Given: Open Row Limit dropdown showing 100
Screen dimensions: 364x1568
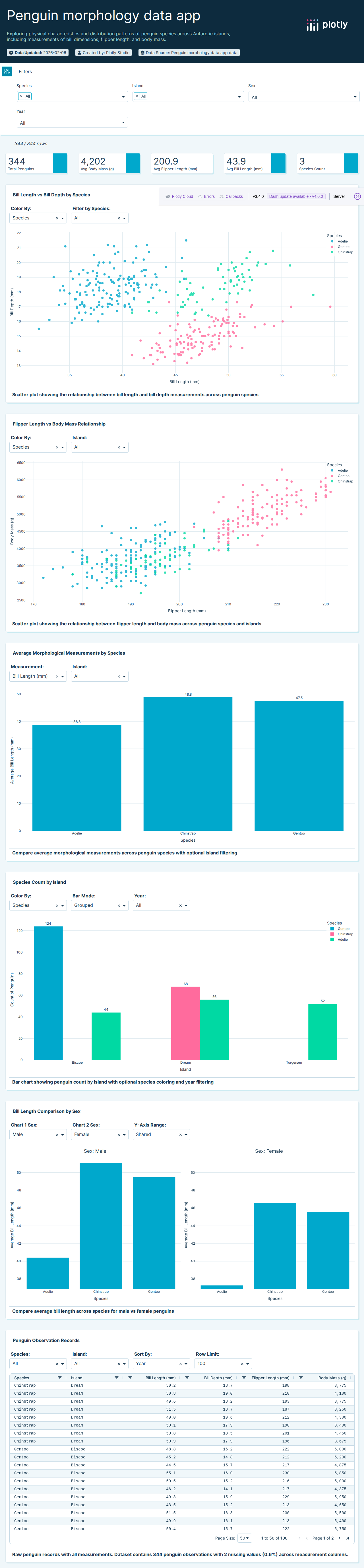Looking at the screenshot, I should coord(224,1363).
